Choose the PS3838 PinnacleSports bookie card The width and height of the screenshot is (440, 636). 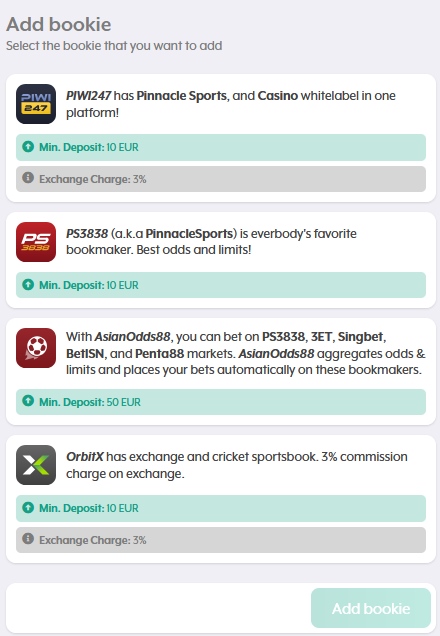click(221, 260)
